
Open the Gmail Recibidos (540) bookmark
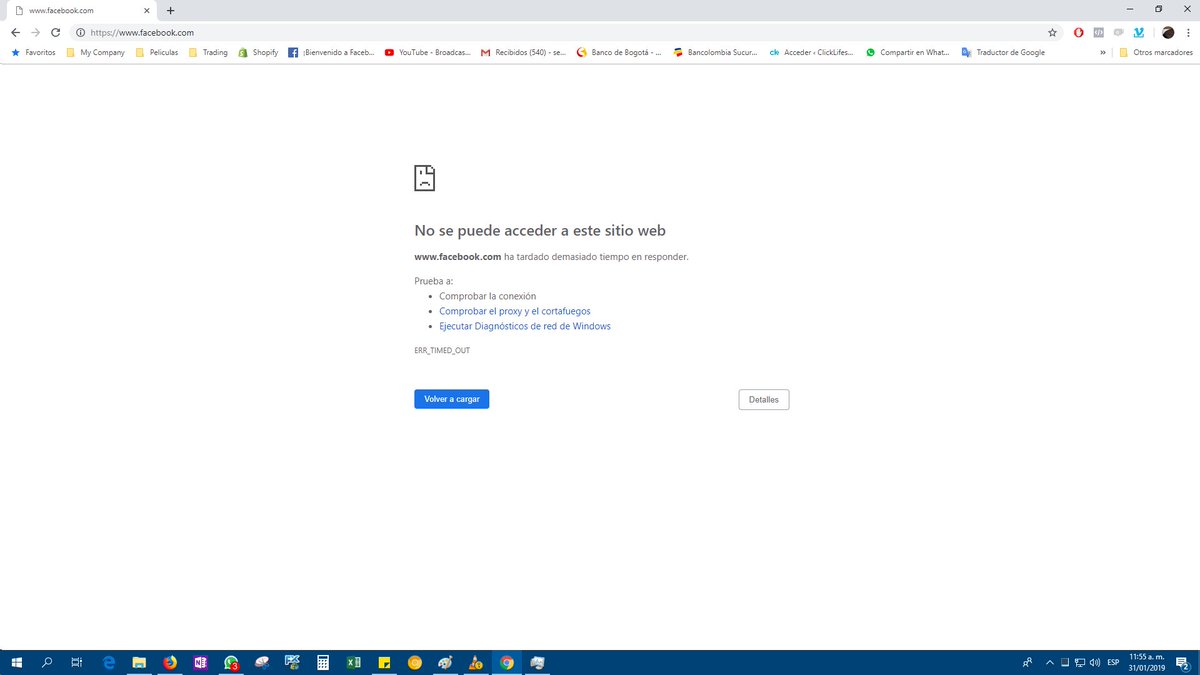pos(524,52)
